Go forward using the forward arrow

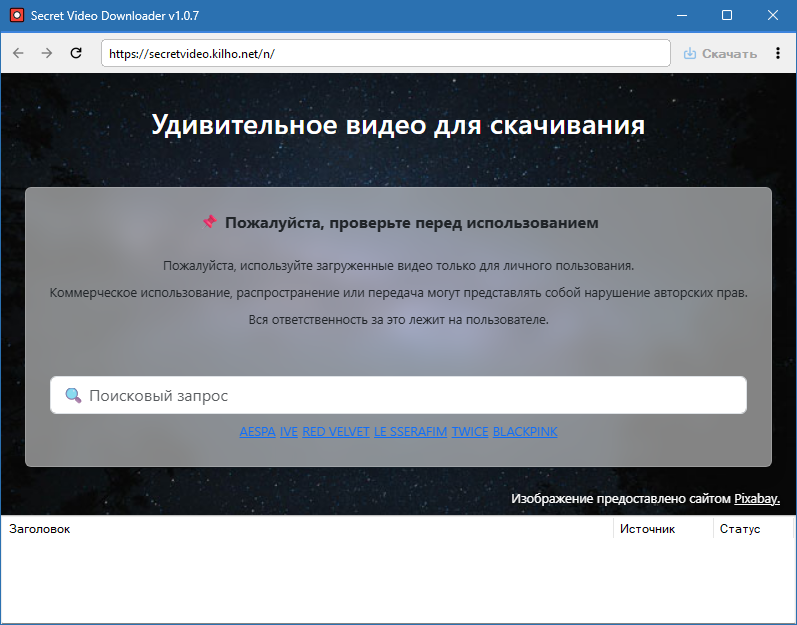(47, 53)
